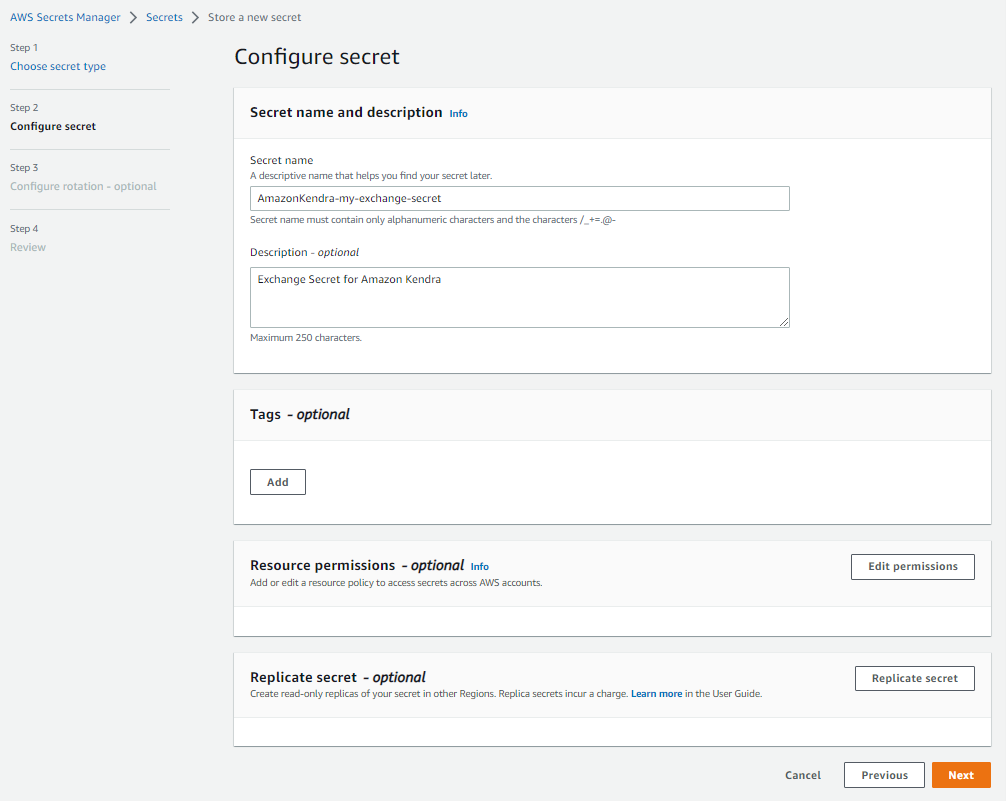The width and height of the screenshot is (1006, 801).
Task: Click the AWS Secrets Manager breadcrumb
Action: 65,17
